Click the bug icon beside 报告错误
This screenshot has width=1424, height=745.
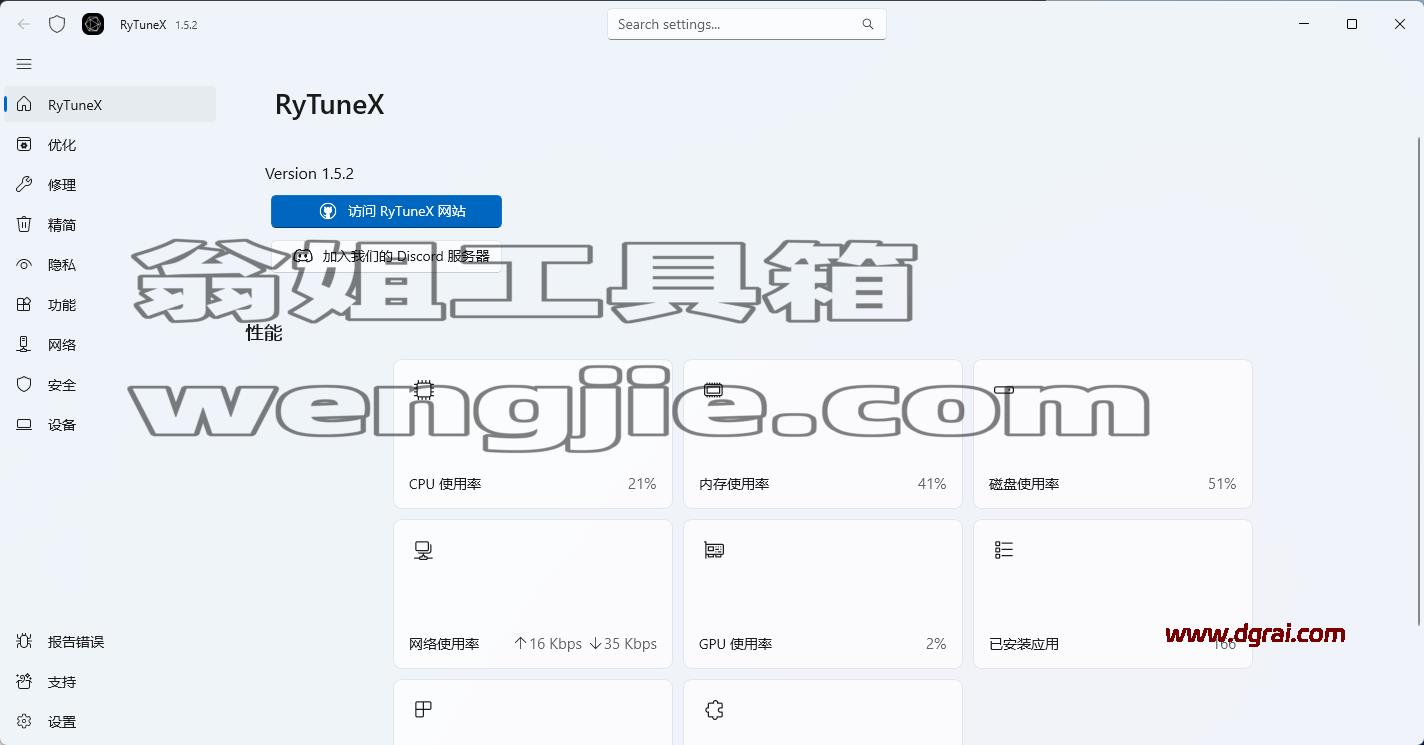point(24,641)
